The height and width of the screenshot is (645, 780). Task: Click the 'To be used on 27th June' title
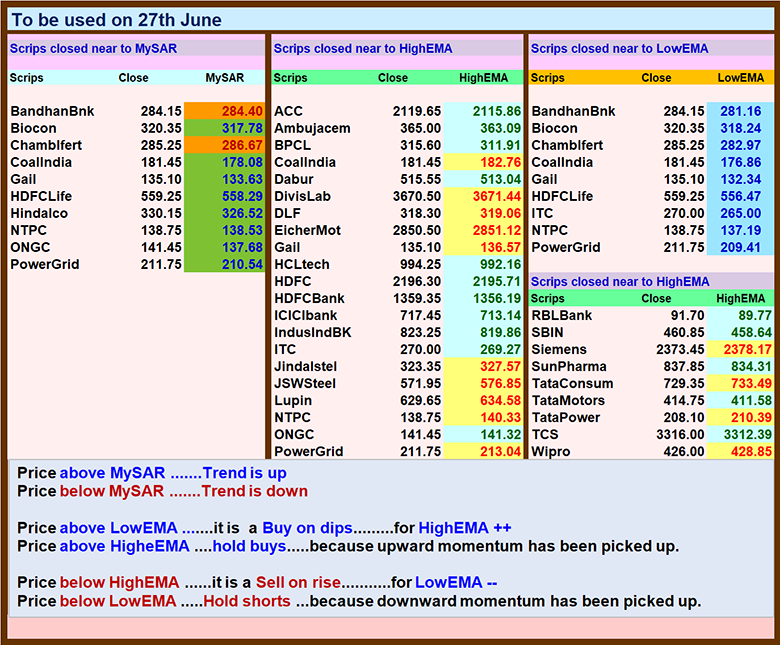(x=116, y=20)
